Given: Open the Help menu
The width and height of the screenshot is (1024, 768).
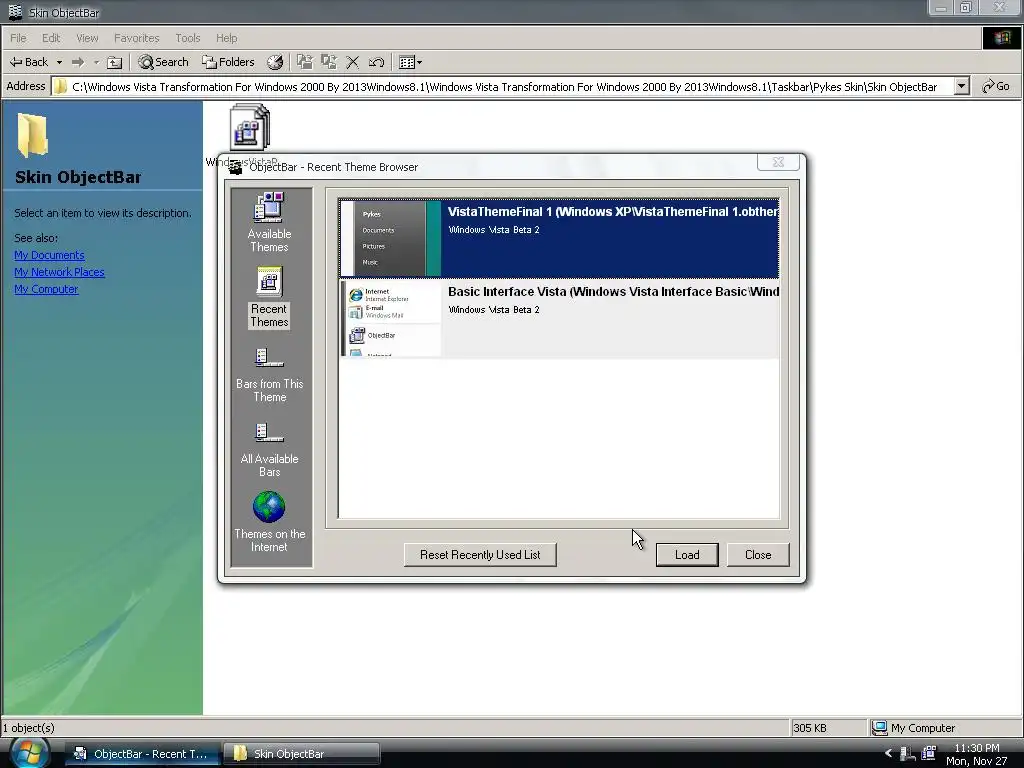Looking at the screenshot, I should pos(227,38).
